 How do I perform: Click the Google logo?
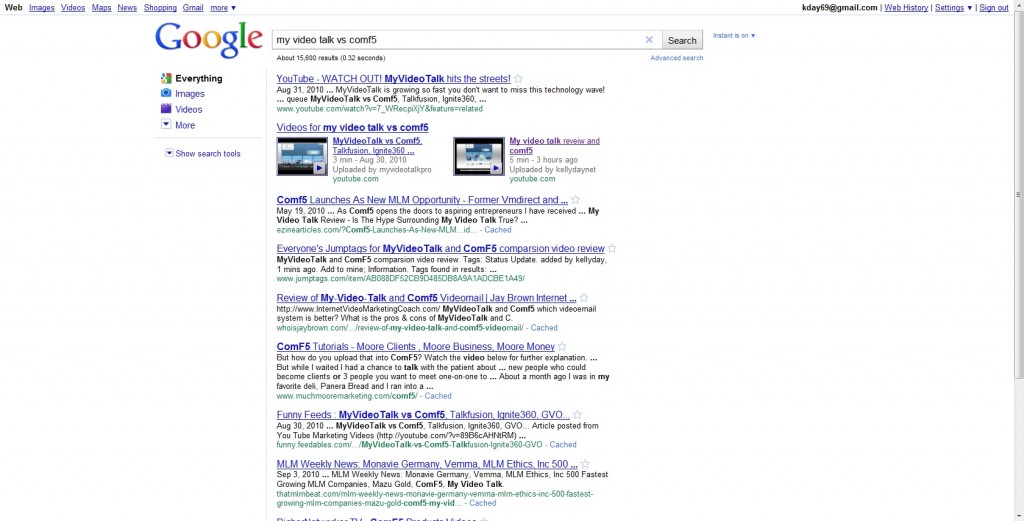click(209, 40)
